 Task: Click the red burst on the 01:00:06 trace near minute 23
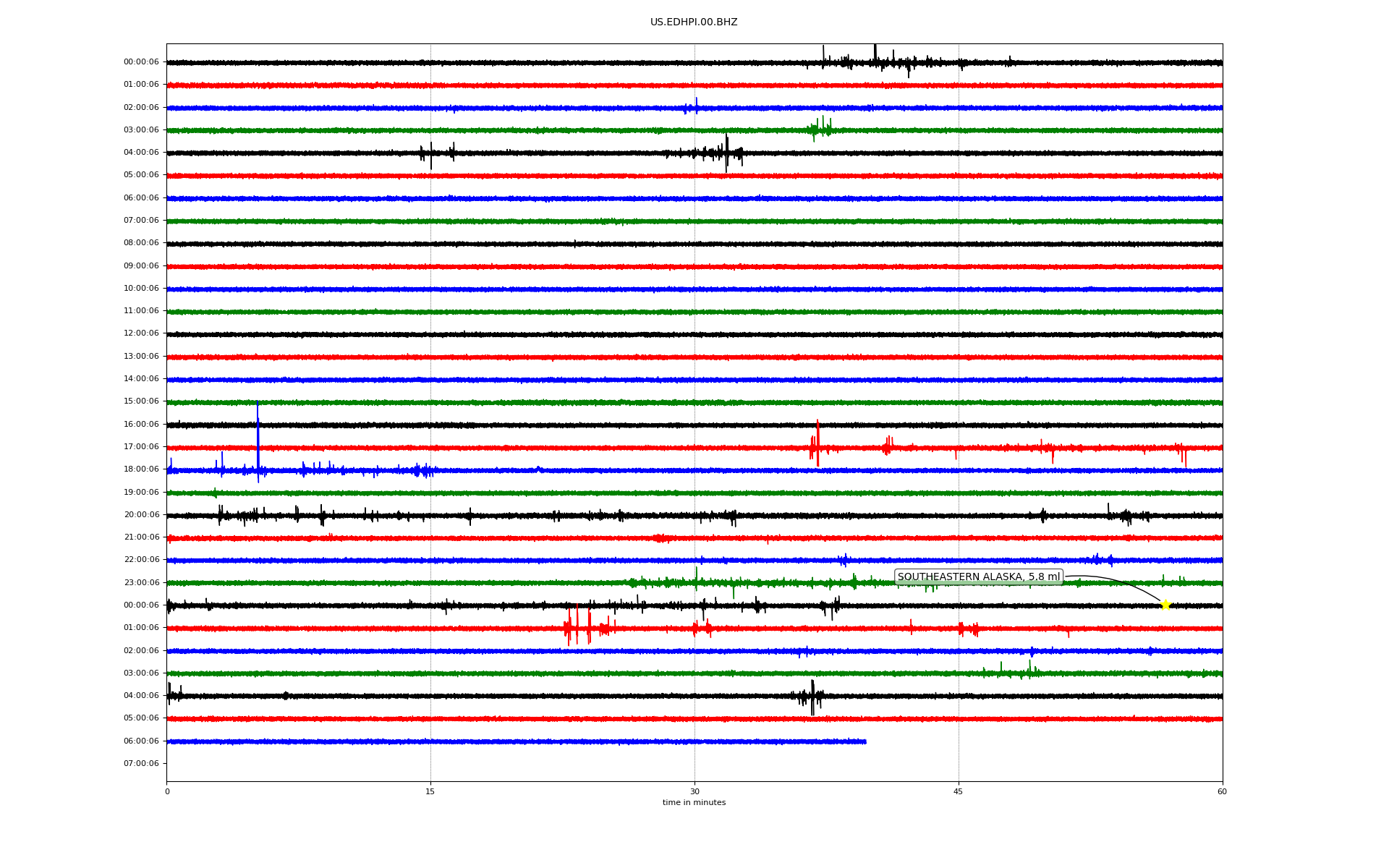[570, 627]
